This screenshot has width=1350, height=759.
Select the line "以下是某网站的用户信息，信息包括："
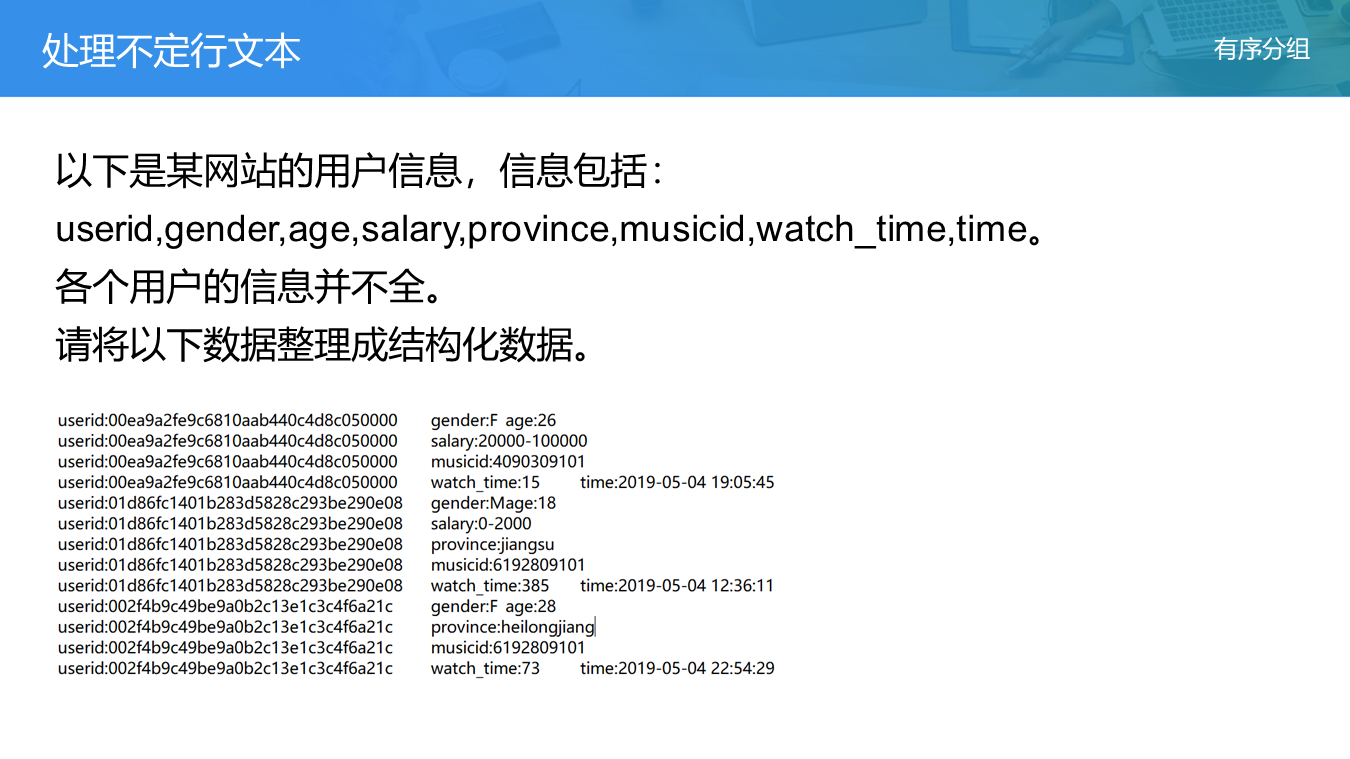(360, 172)
